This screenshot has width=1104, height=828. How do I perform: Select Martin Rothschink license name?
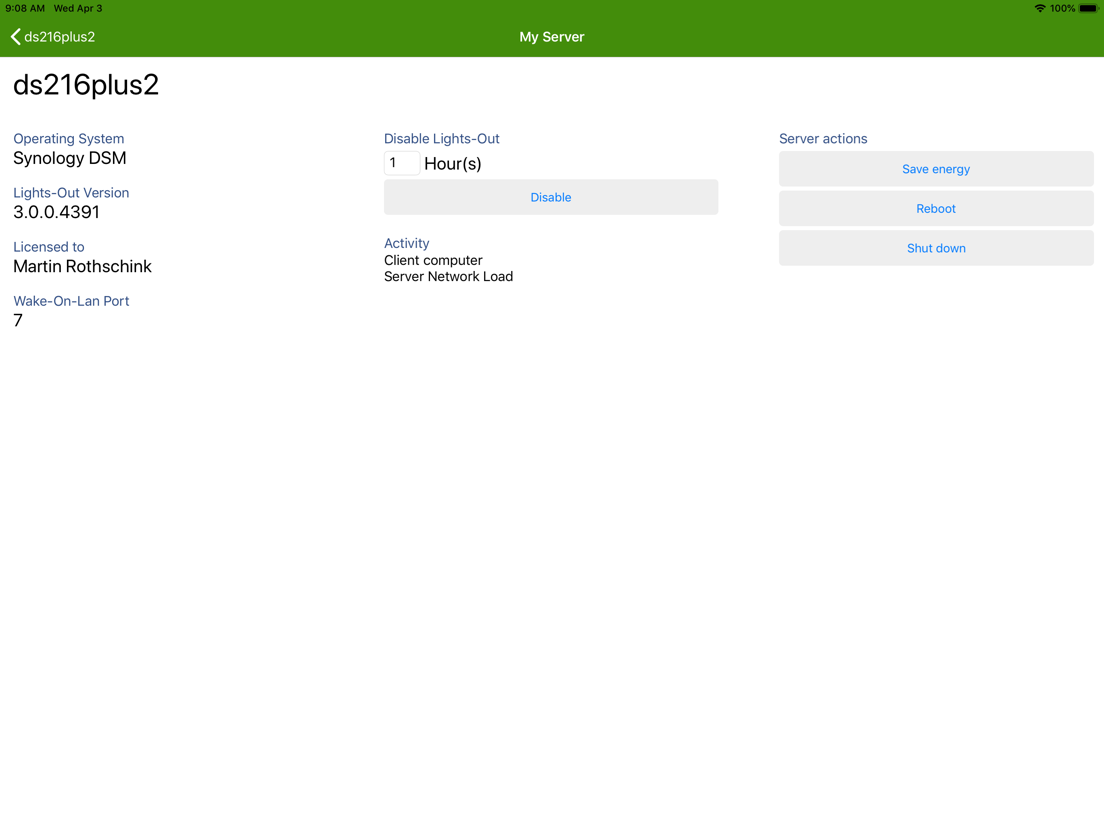(82, 266)
